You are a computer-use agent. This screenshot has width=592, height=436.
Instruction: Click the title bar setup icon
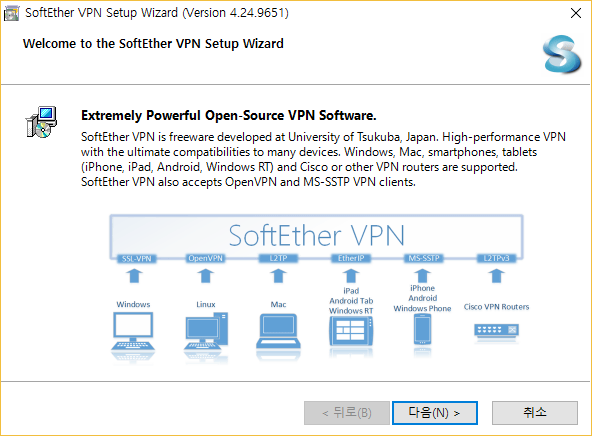click(11, 13)
